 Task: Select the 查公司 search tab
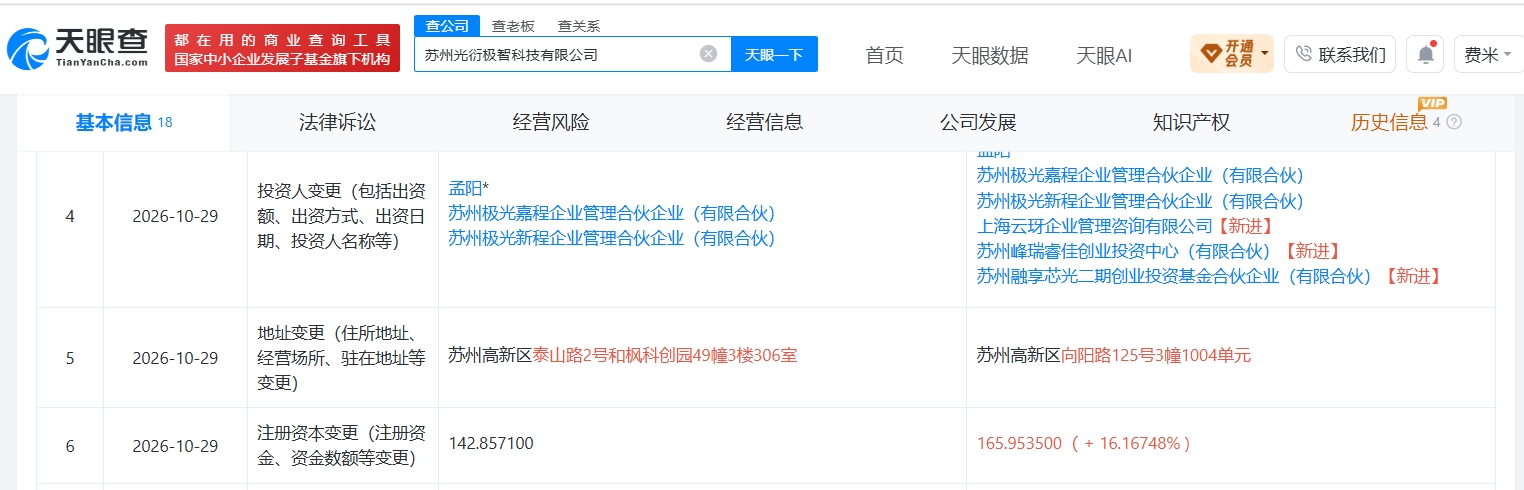[446, 26]
